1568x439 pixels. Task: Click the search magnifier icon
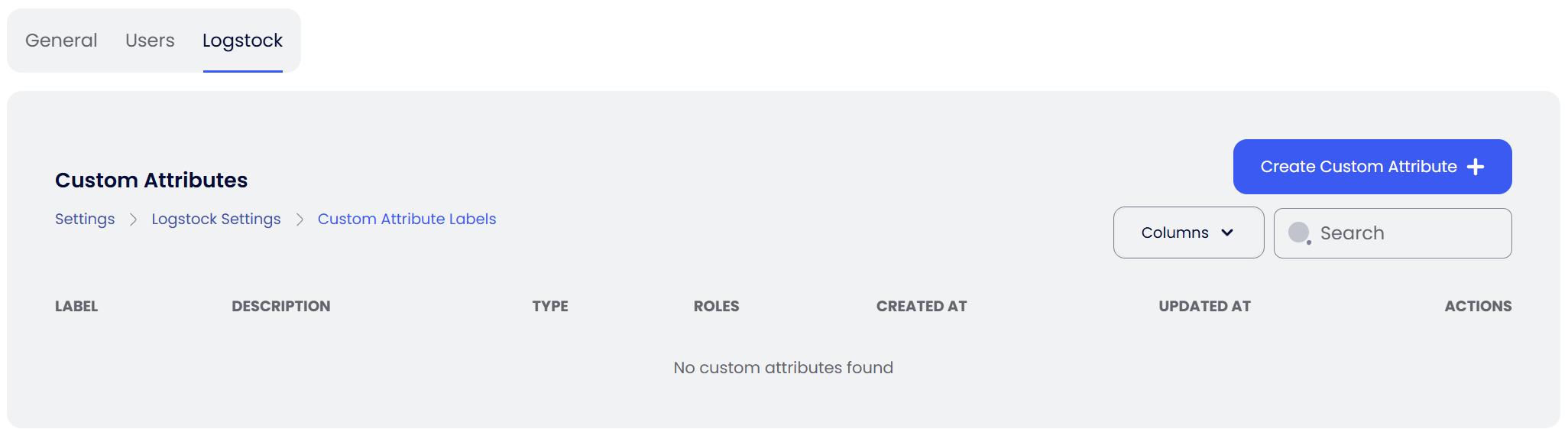pyautogui.click(x=1299, y=233)
